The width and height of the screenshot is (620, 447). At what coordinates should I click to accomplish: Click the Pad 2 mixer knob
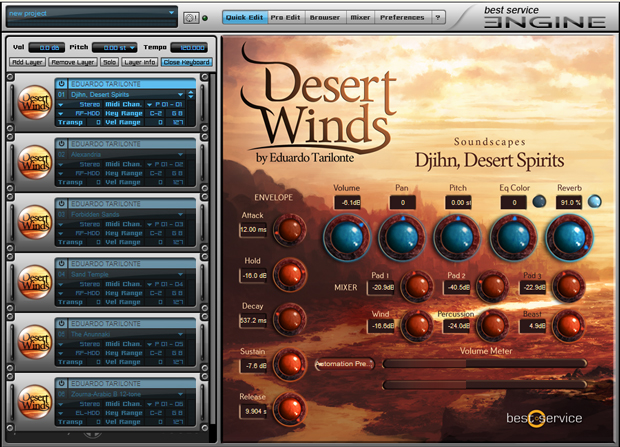tap(492, 286)
